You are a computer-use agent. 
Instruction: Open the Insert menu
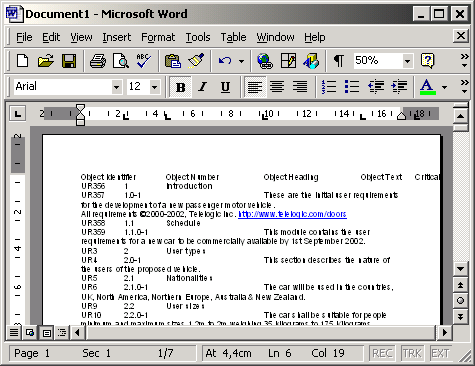click(x=116, y=37)
